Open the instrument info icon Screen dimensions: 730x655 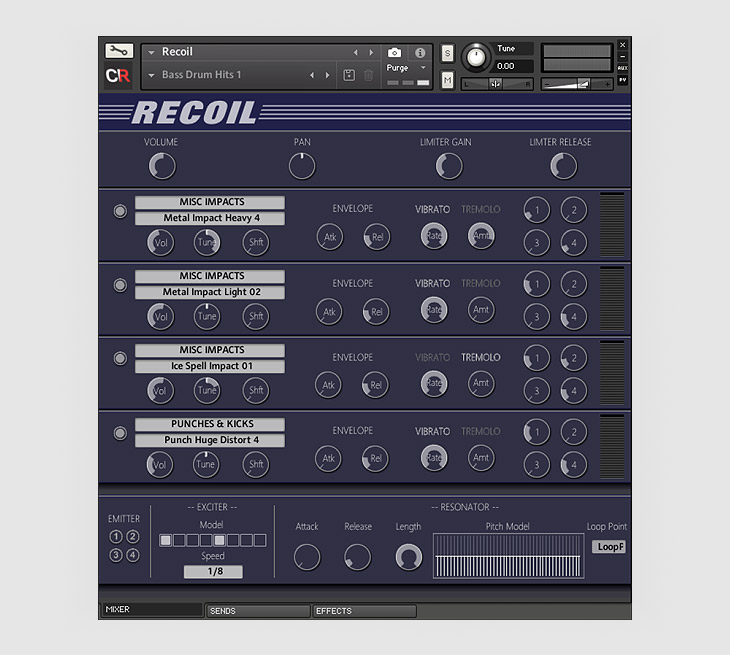click(420, 53)
